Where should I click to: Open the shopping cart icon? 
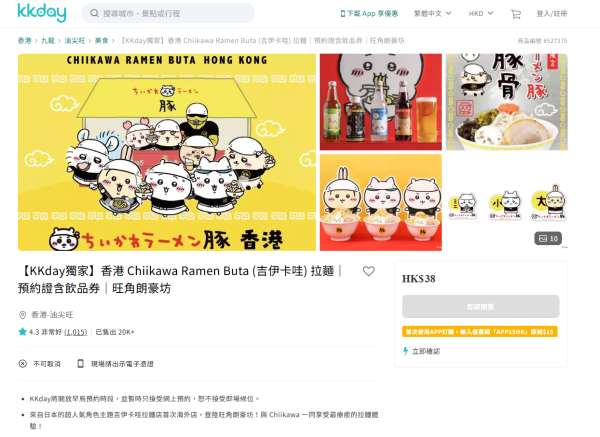(x=516, y=14)
